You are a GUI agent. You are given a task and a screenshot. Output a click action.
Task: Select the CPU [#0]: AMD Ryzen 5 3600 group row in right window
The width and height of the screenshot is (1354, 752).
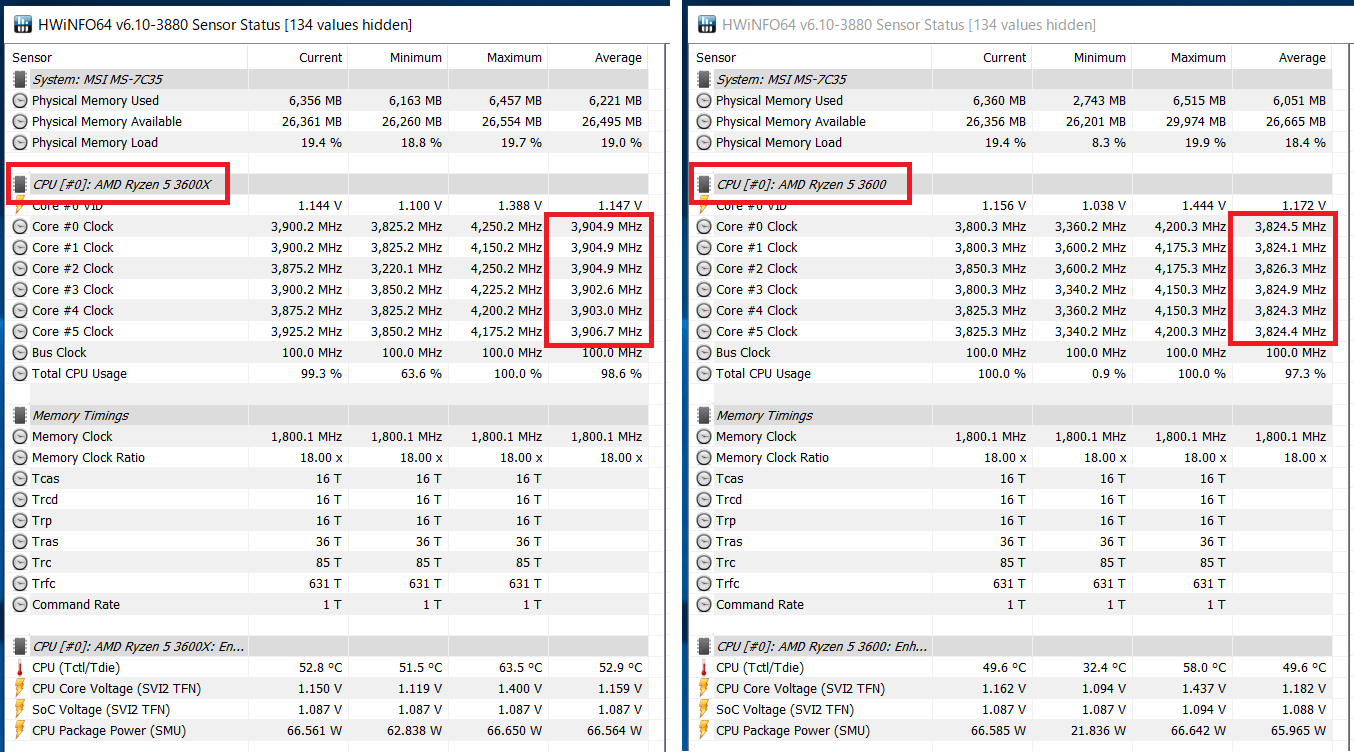(x=1011, y=184)
